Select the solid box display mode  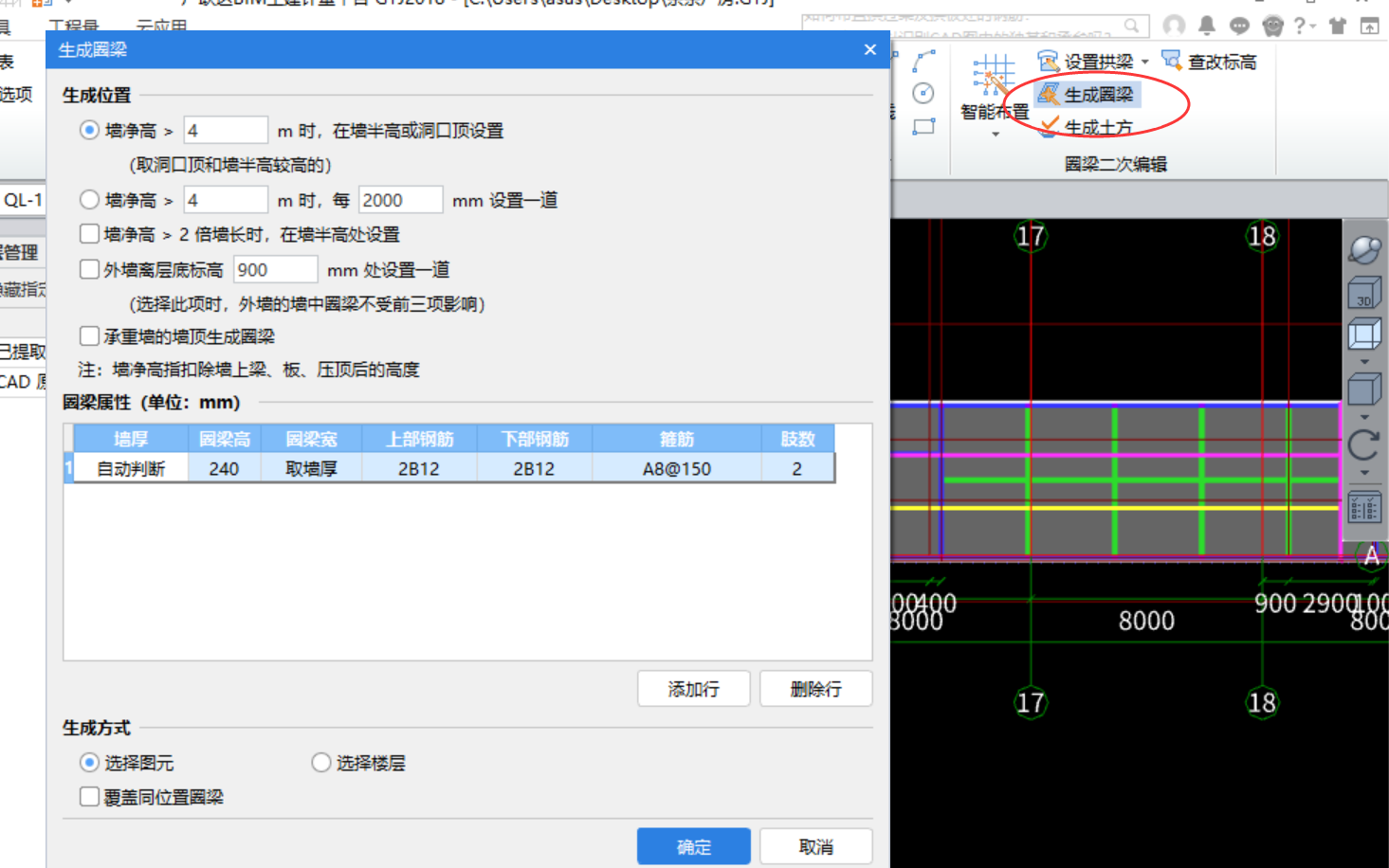tap(1364, 389)
